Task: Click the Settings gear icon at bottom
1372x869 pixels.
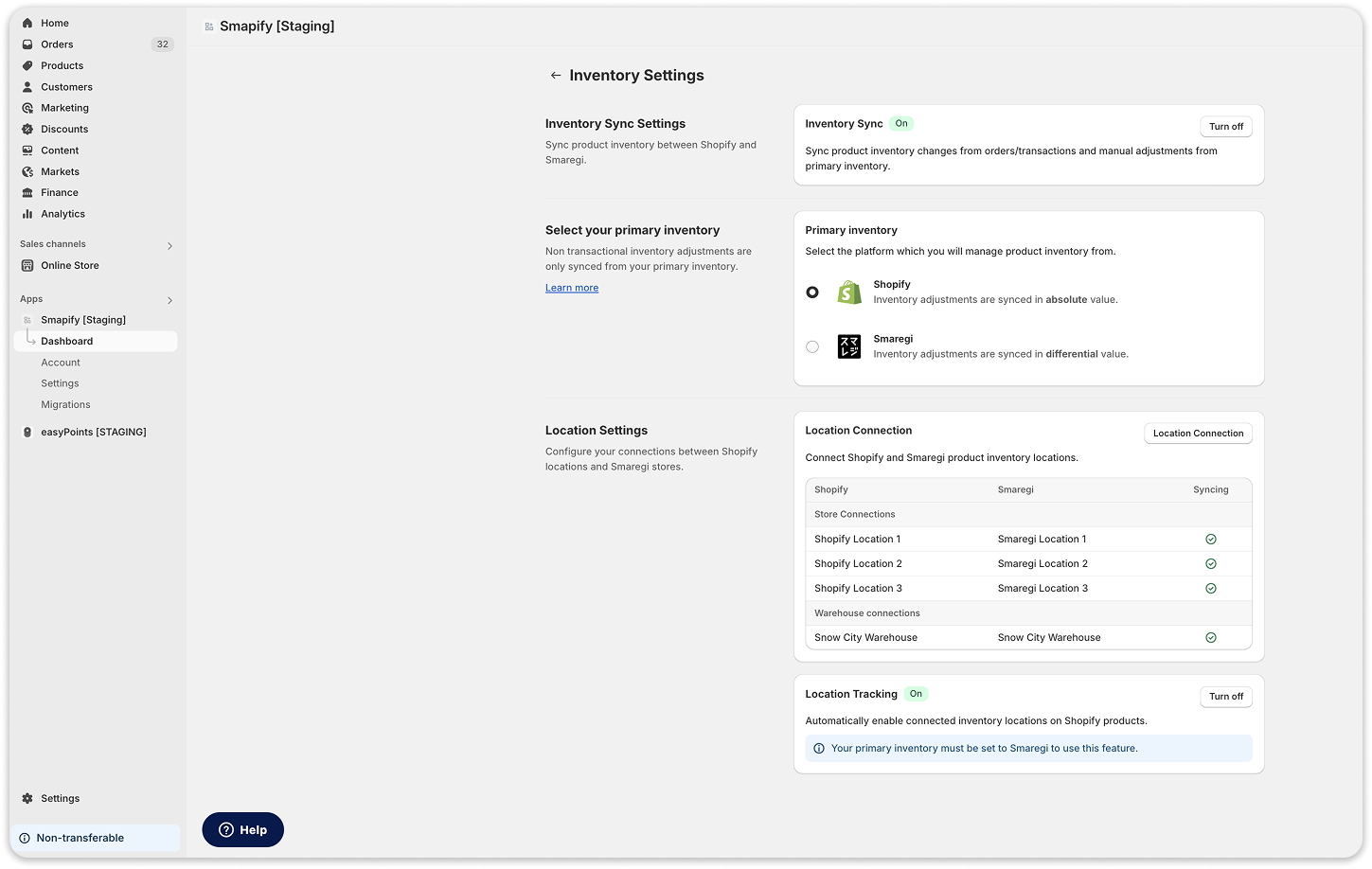Action: point(27,798)
